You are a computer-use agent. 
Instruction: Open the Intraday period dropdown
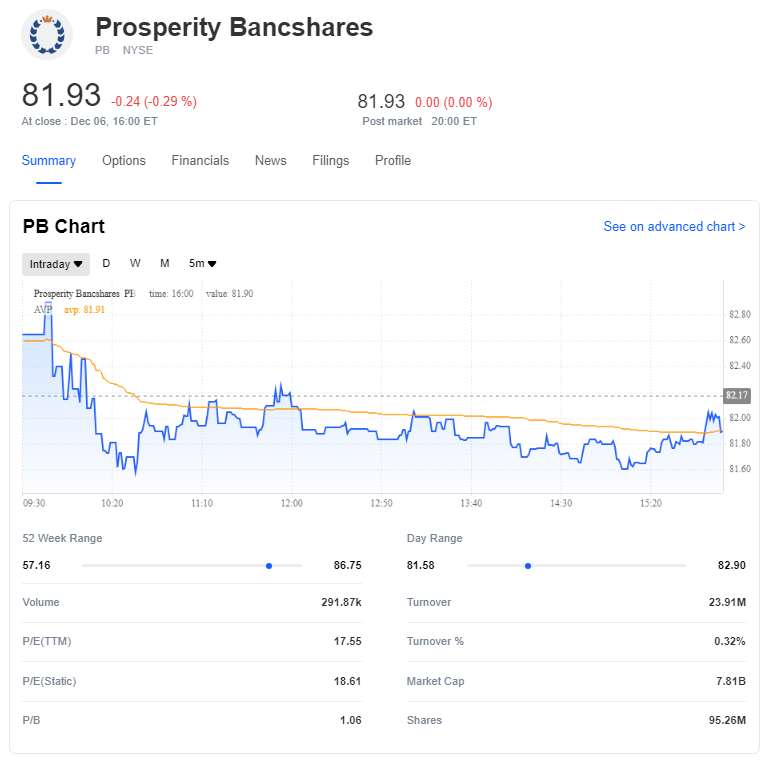pyautogui.click(x=56, y=264)
